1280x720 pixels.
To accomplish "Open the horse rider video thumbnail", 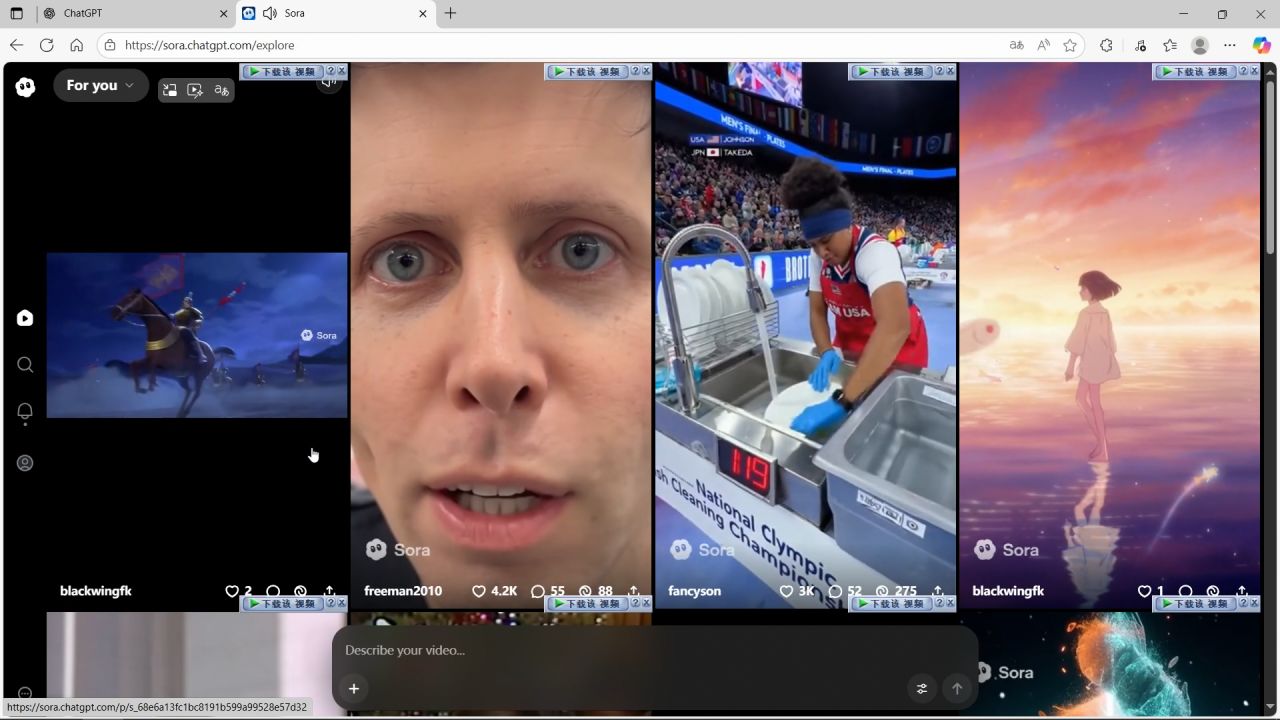I will 197,335.
